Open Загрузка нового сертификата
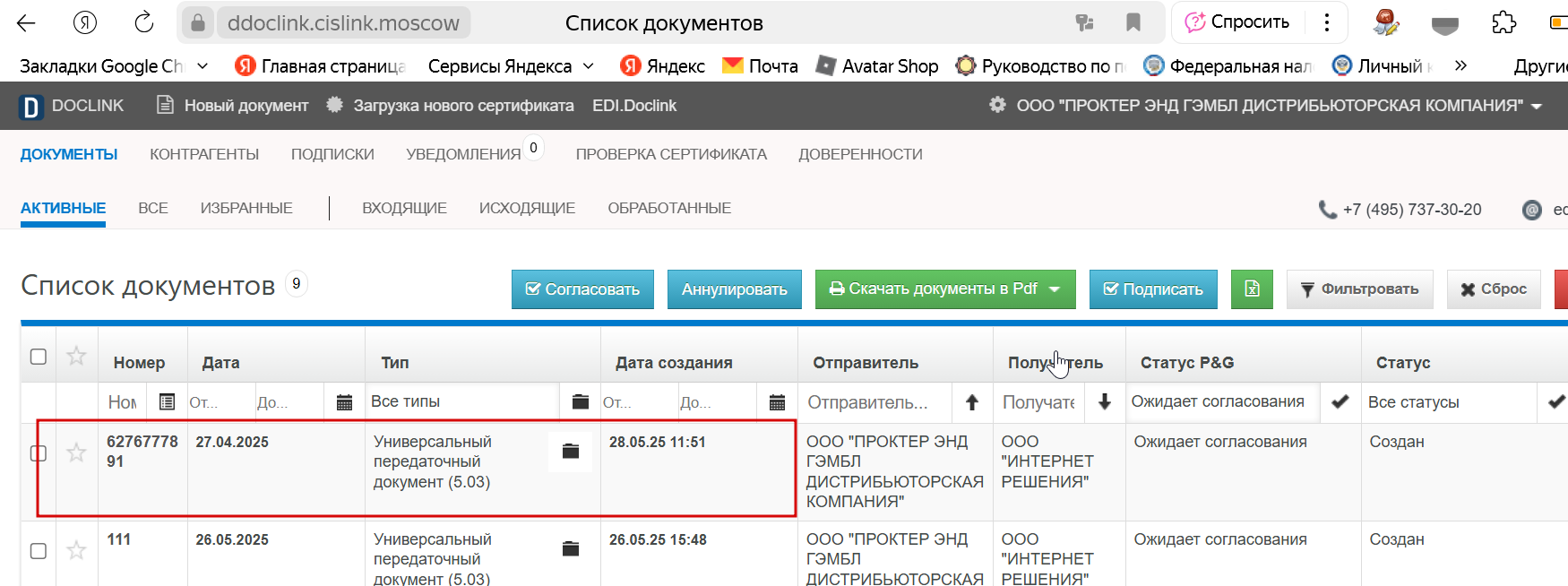The width and height of the screenshot is (1568, 586). [x=450, y=106]
